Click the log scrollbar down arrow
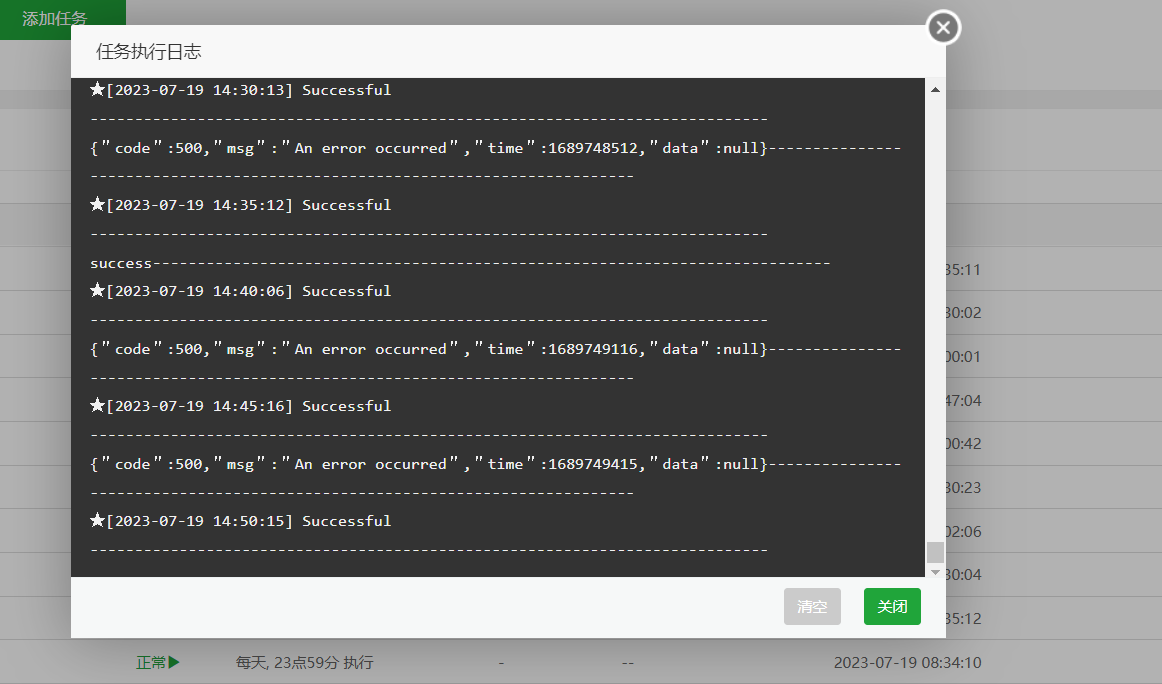The height and width of the screenshot is (684, 1162). 935,572
